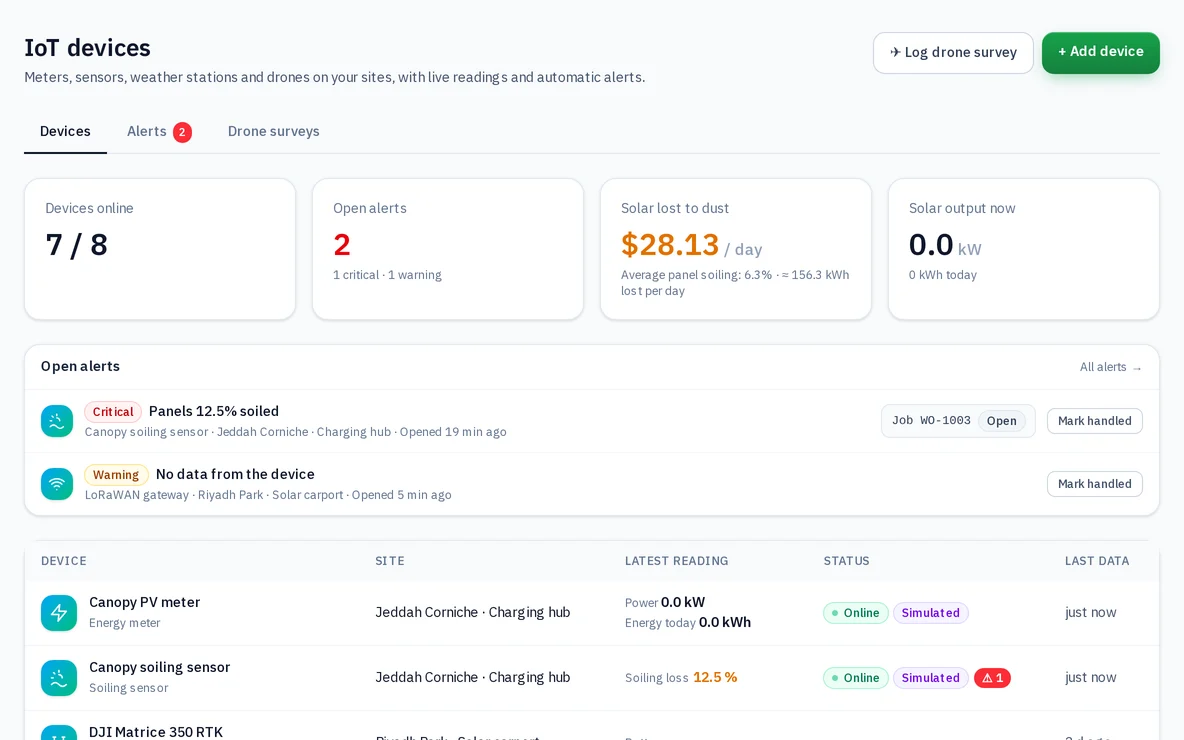Click the Canopy soiling sensor icon in the device table

click(59, 677)
